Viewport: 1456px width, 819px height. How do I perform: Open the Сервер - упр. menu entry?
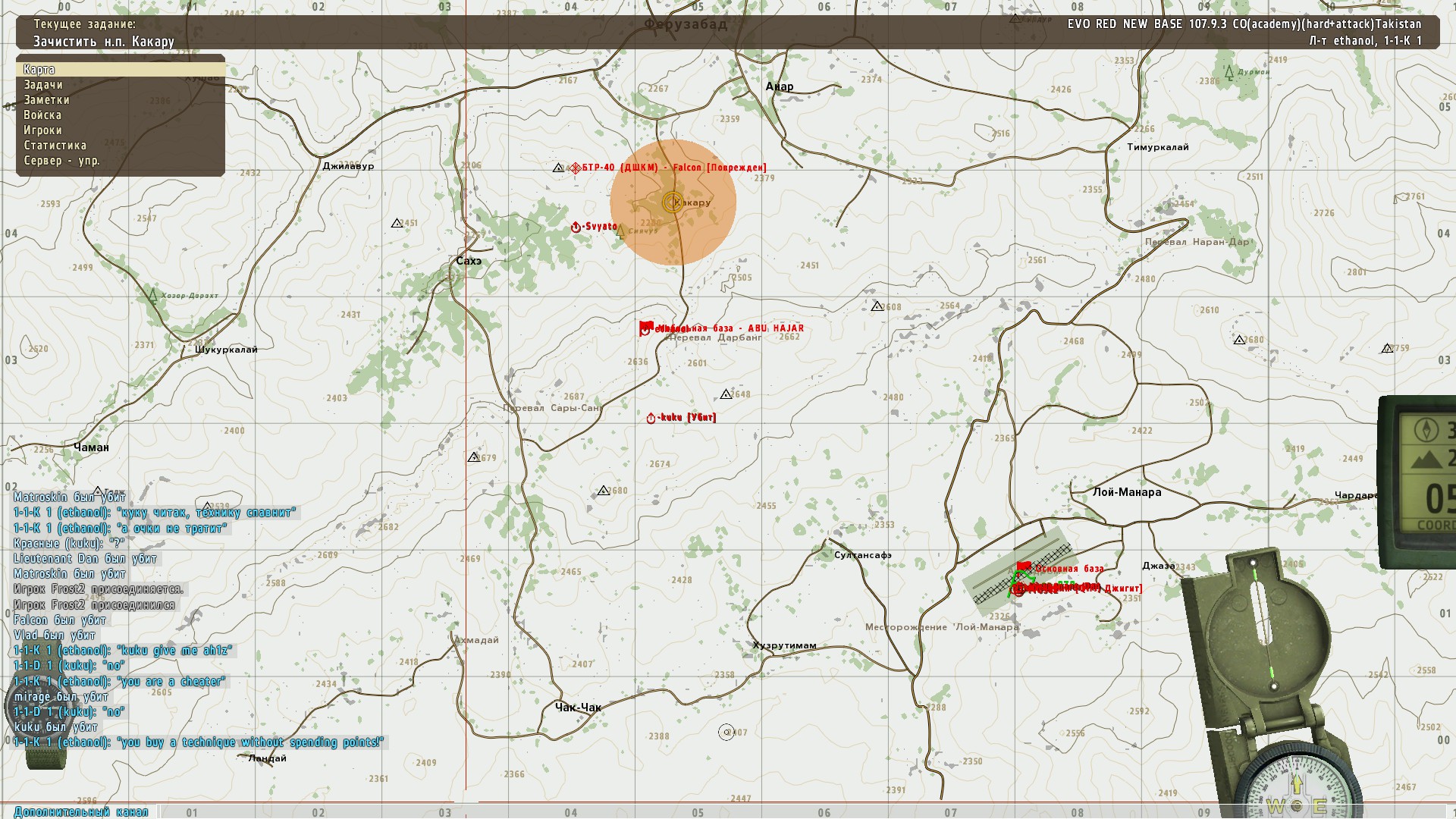121,161
